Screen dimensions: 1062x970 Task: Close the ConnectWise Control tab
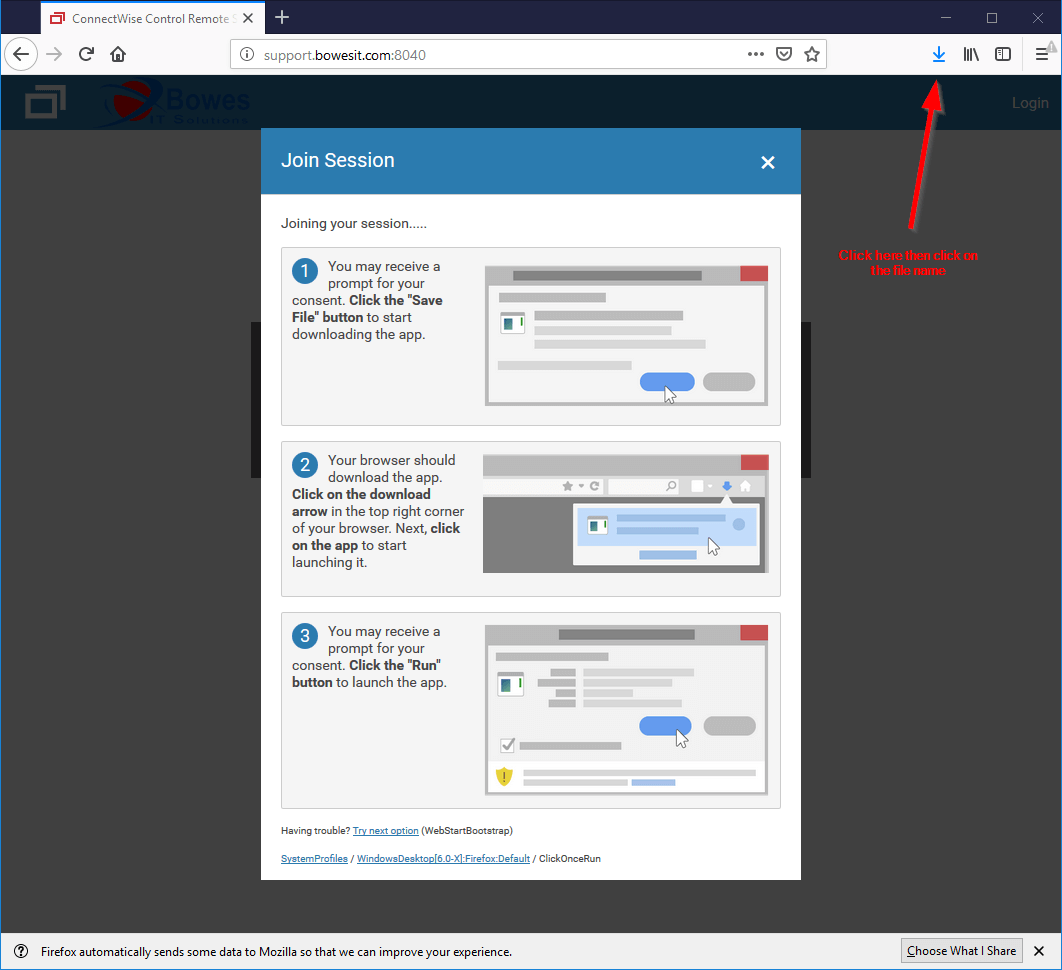[x=248, y=18]
